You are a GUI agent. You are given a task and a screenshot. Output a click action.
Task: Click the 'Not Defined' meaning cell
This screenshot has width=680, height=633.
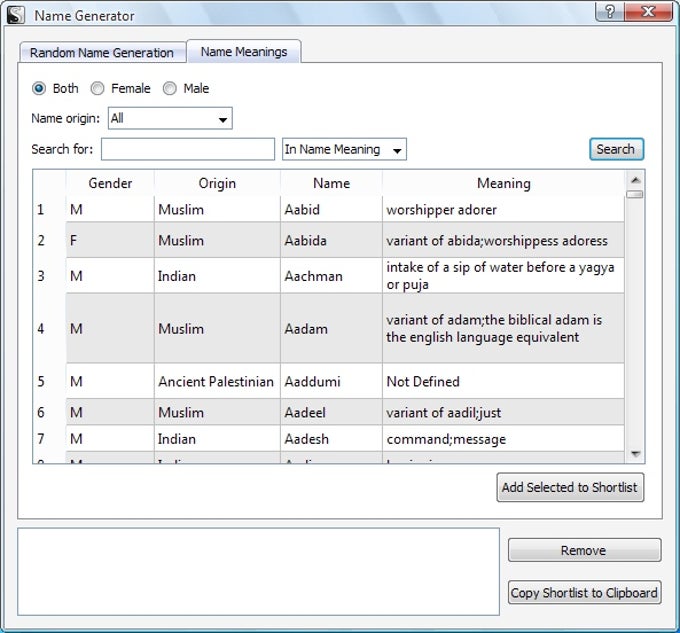(503, 381)
